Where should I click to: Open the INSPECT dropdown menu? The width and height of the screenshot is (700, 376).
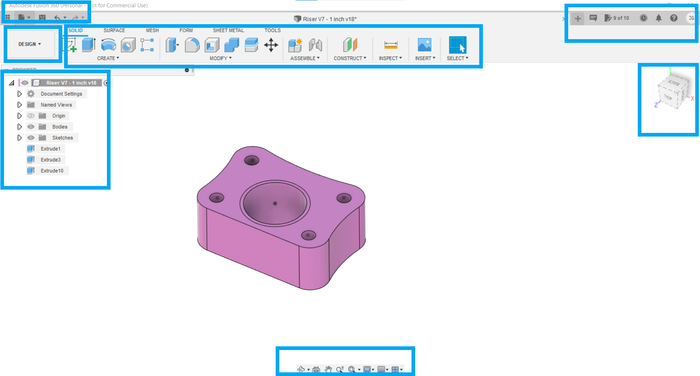click(x=391, y=58)
